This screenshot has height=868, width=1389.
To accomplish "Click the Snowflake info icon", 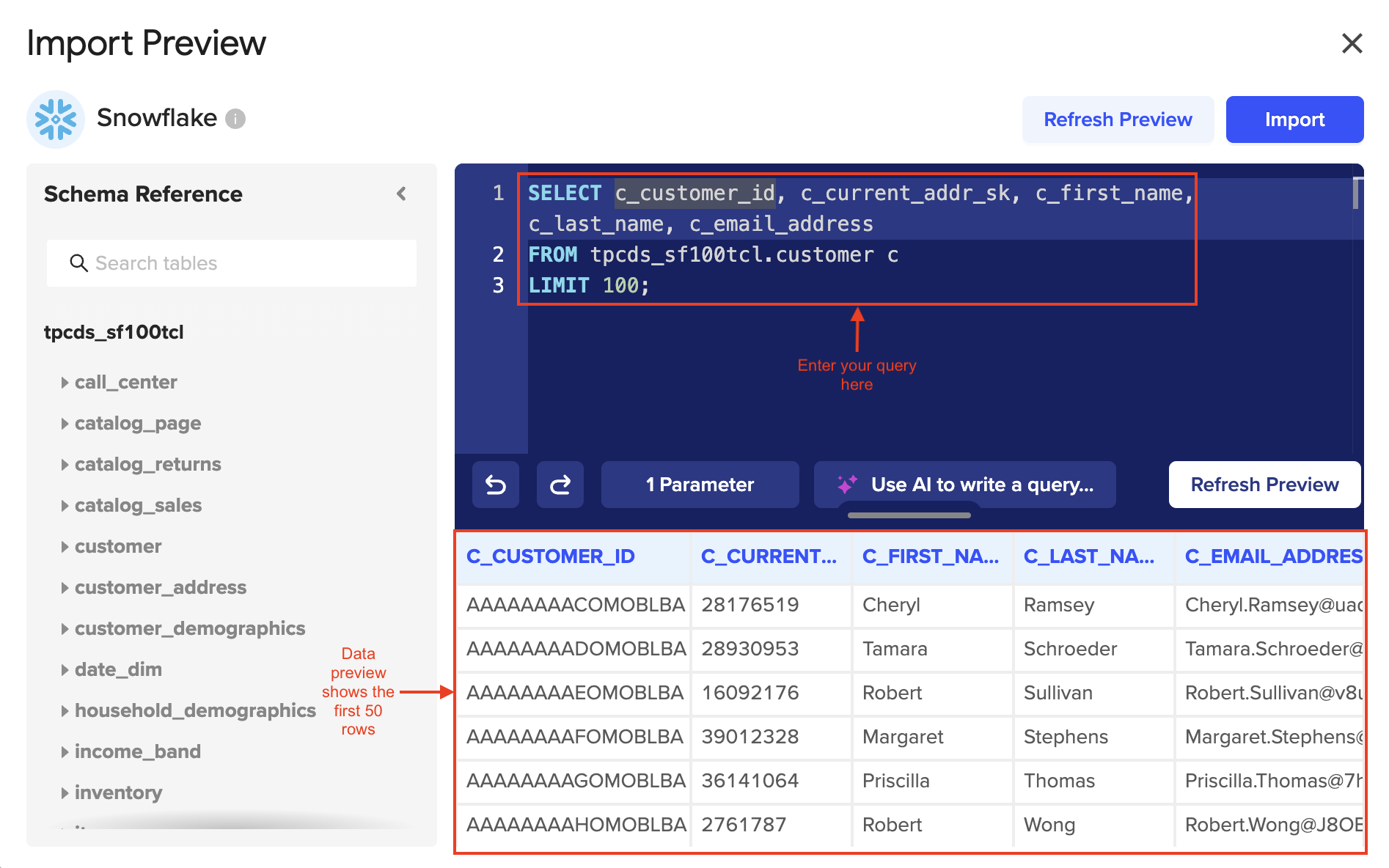I will [235, 119].
